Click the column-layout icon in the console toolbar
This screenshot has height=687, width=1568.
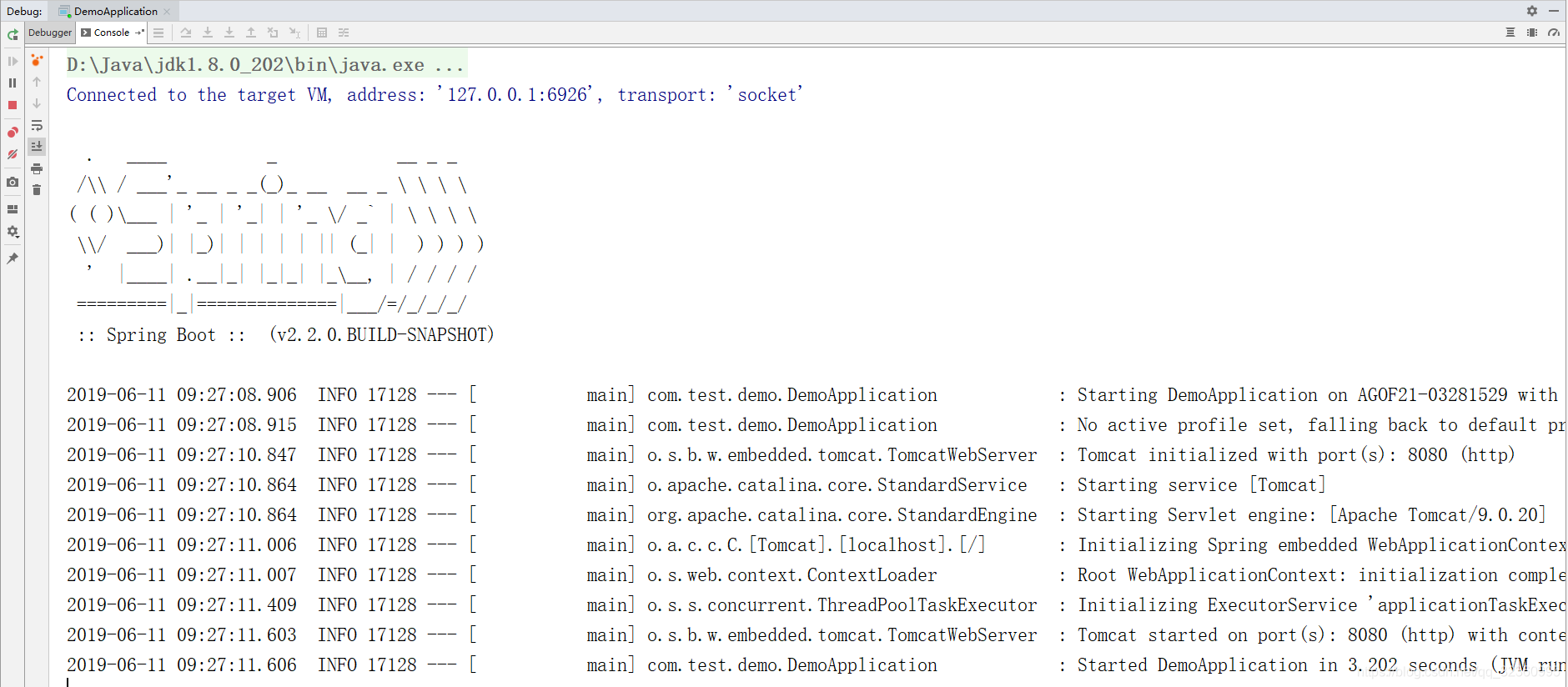pos(1532,33)
